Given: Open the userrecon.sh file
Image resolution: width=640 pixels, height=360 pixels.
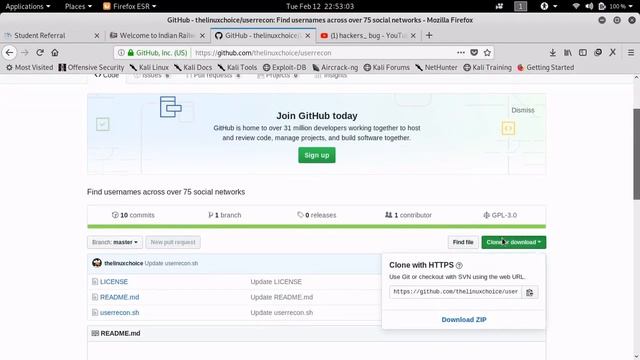Looking at the screenshot, I should coord(120,313).
